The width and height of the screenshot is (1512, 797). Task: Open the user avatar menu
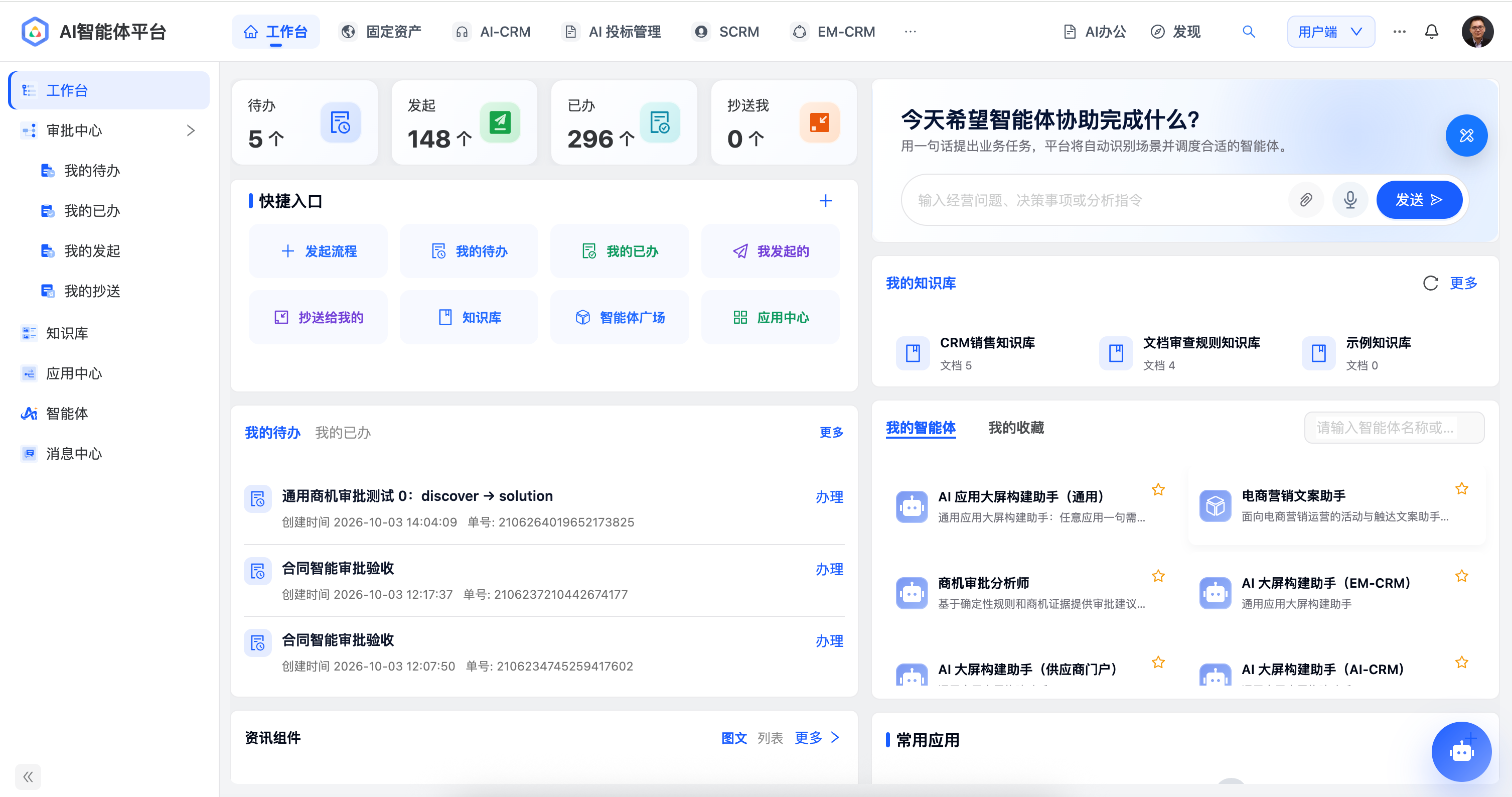coord(1477,32)
